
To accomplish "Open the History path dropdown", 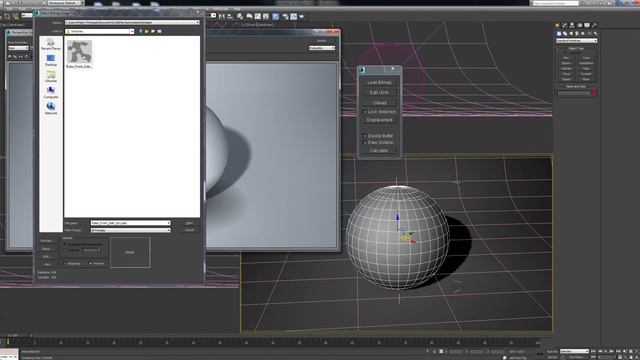I will (198, 22).
